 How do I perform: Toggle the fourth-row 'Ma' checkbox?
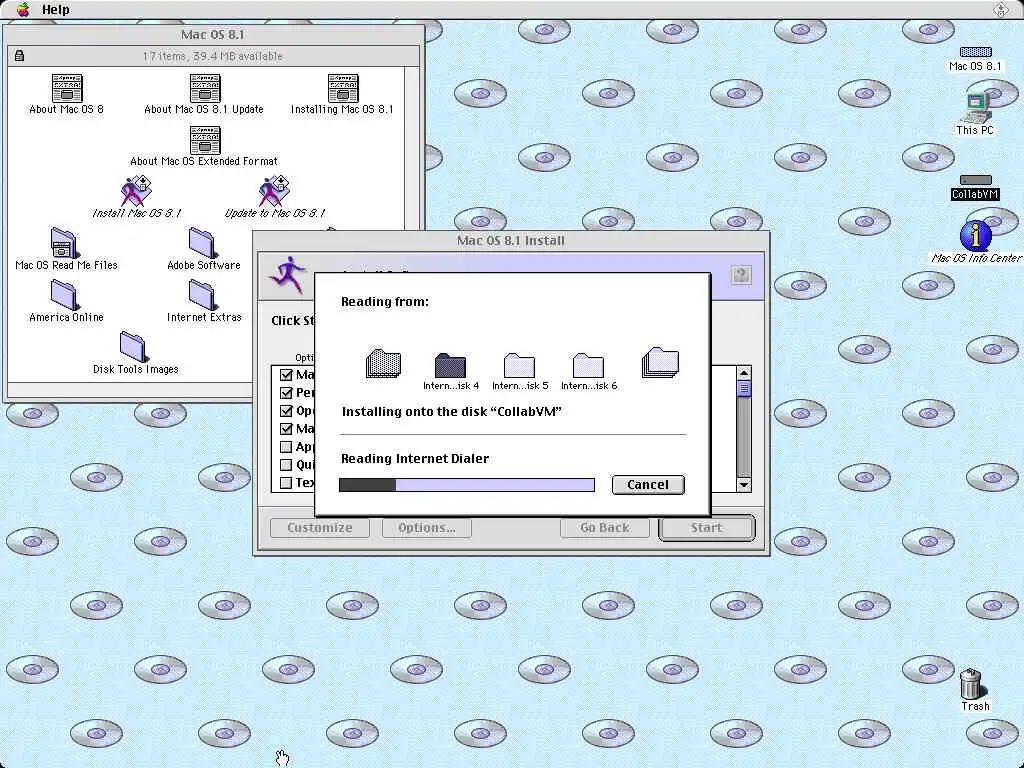tap(286, 429)
